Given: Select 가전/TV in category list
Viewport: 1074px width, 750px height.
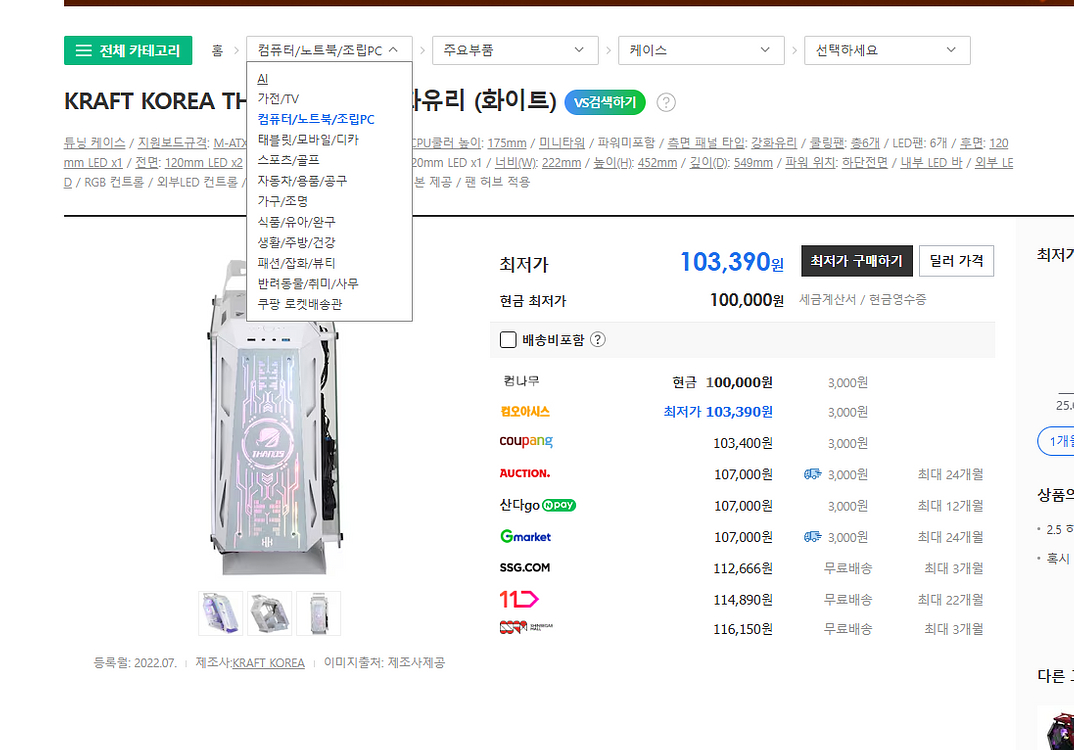Looking at the screenshot, I should [278, 99].
